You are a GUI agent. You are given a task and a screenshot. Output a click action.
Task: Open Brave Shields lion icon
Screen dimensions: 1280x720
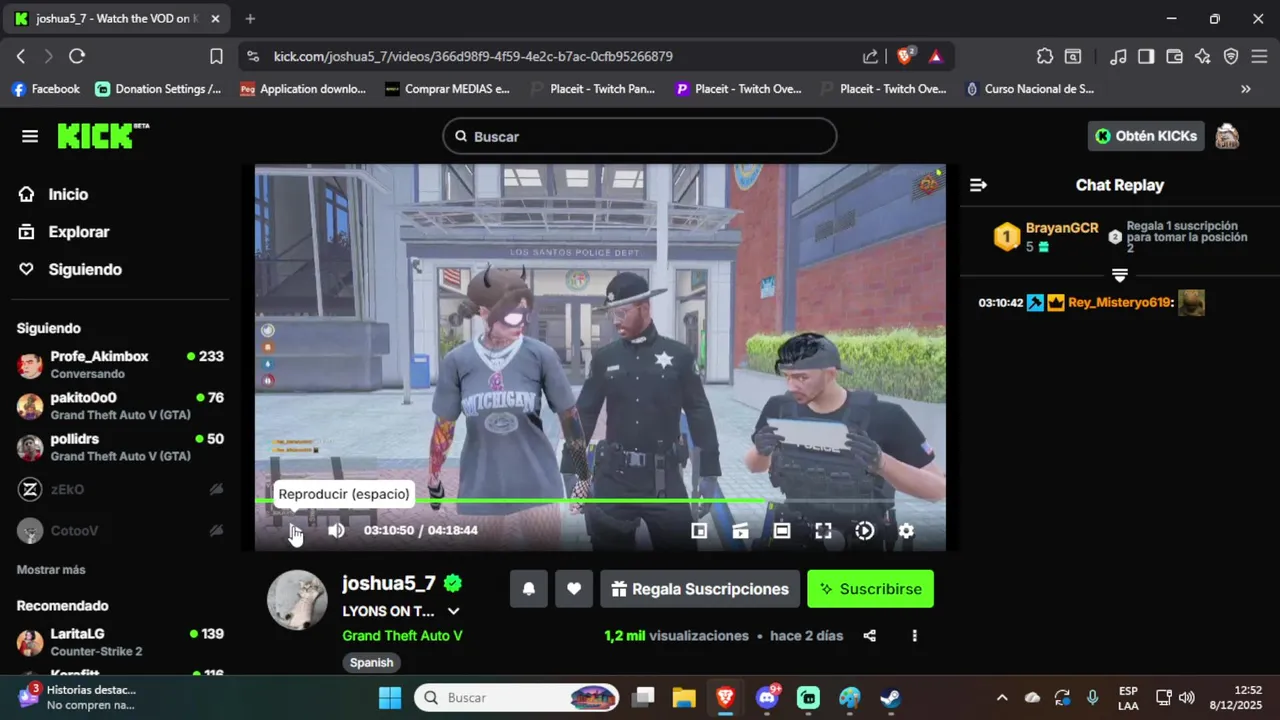[x=904, y=57]
